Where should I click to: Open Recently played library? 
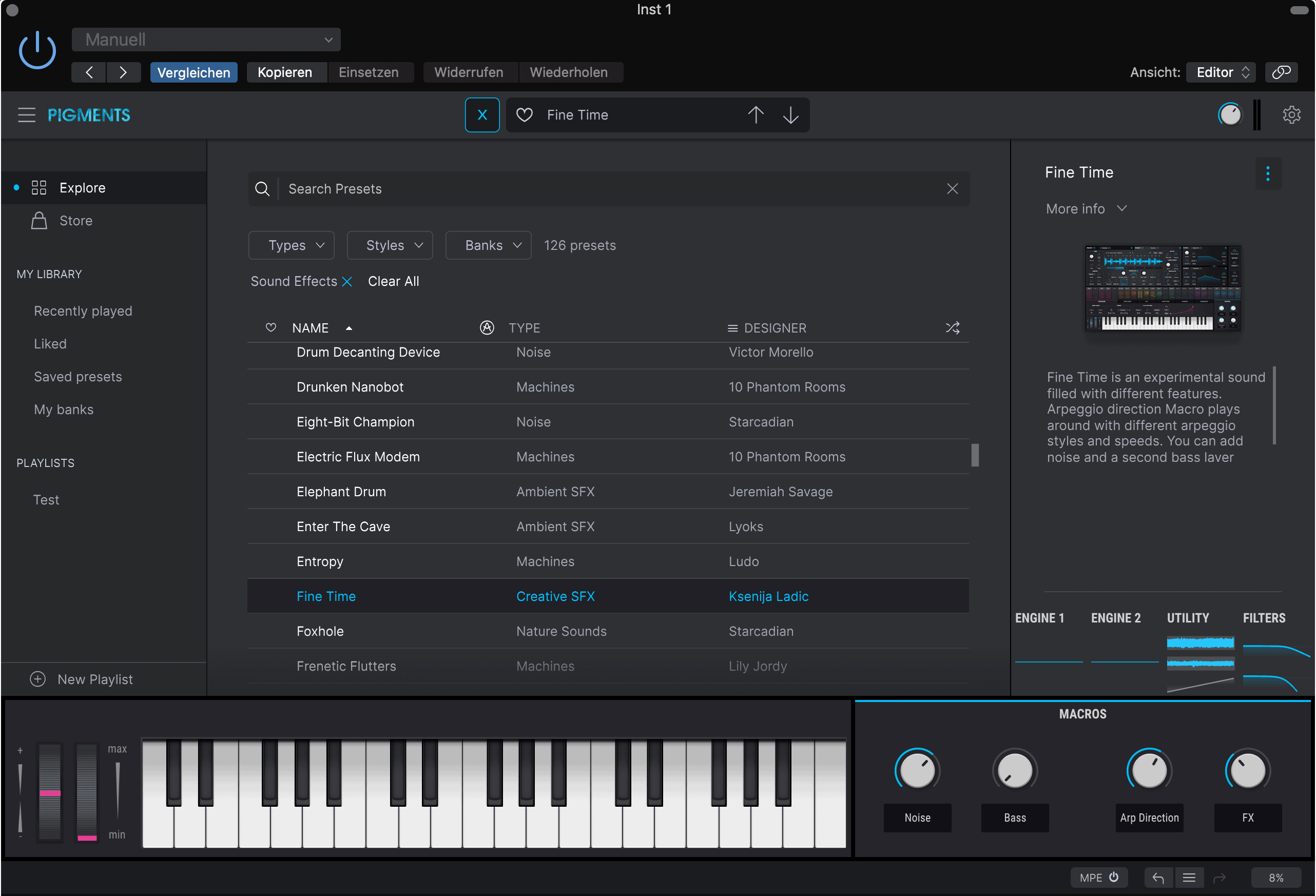(x=83, y=311)
